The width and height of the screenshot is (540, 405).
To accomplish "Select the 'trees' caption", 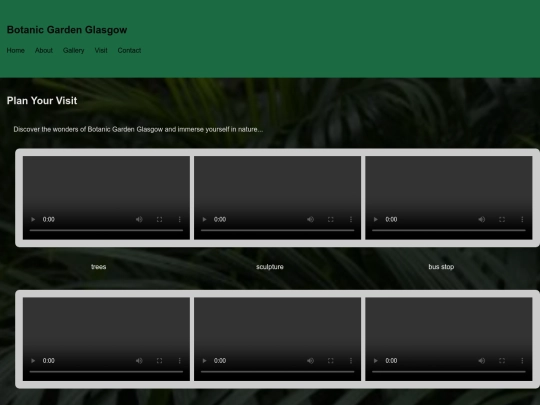I will [x=98, y=267].
